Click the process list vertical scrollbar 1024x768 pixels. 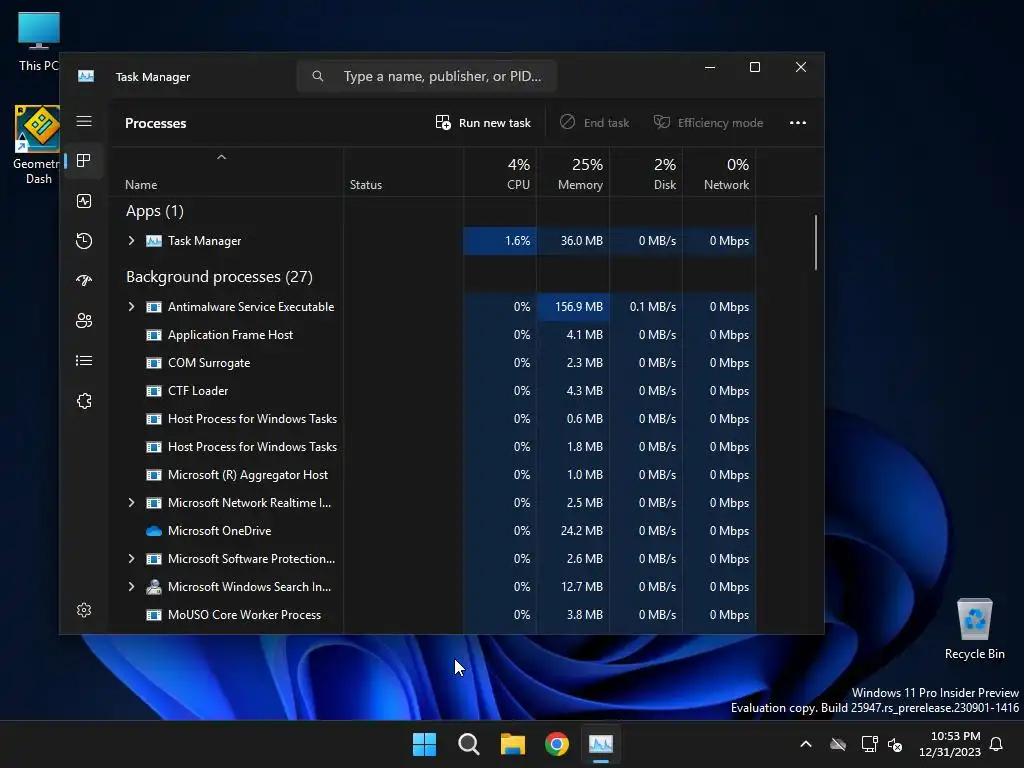click(x=816, y=242)
